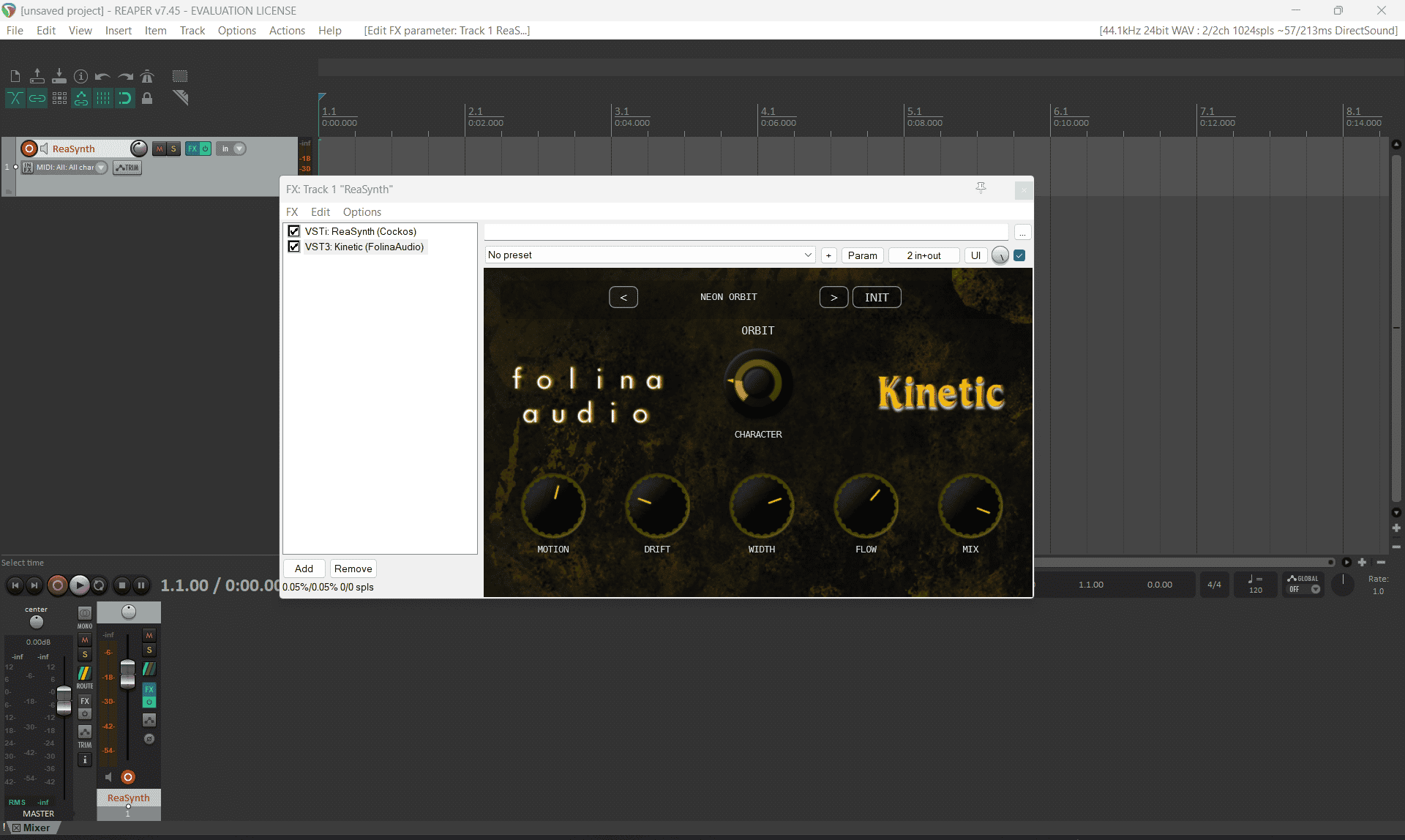Arm ReaSynth track for recording
The height and width of the screenshot is (840, 1405).
[29, 149]
